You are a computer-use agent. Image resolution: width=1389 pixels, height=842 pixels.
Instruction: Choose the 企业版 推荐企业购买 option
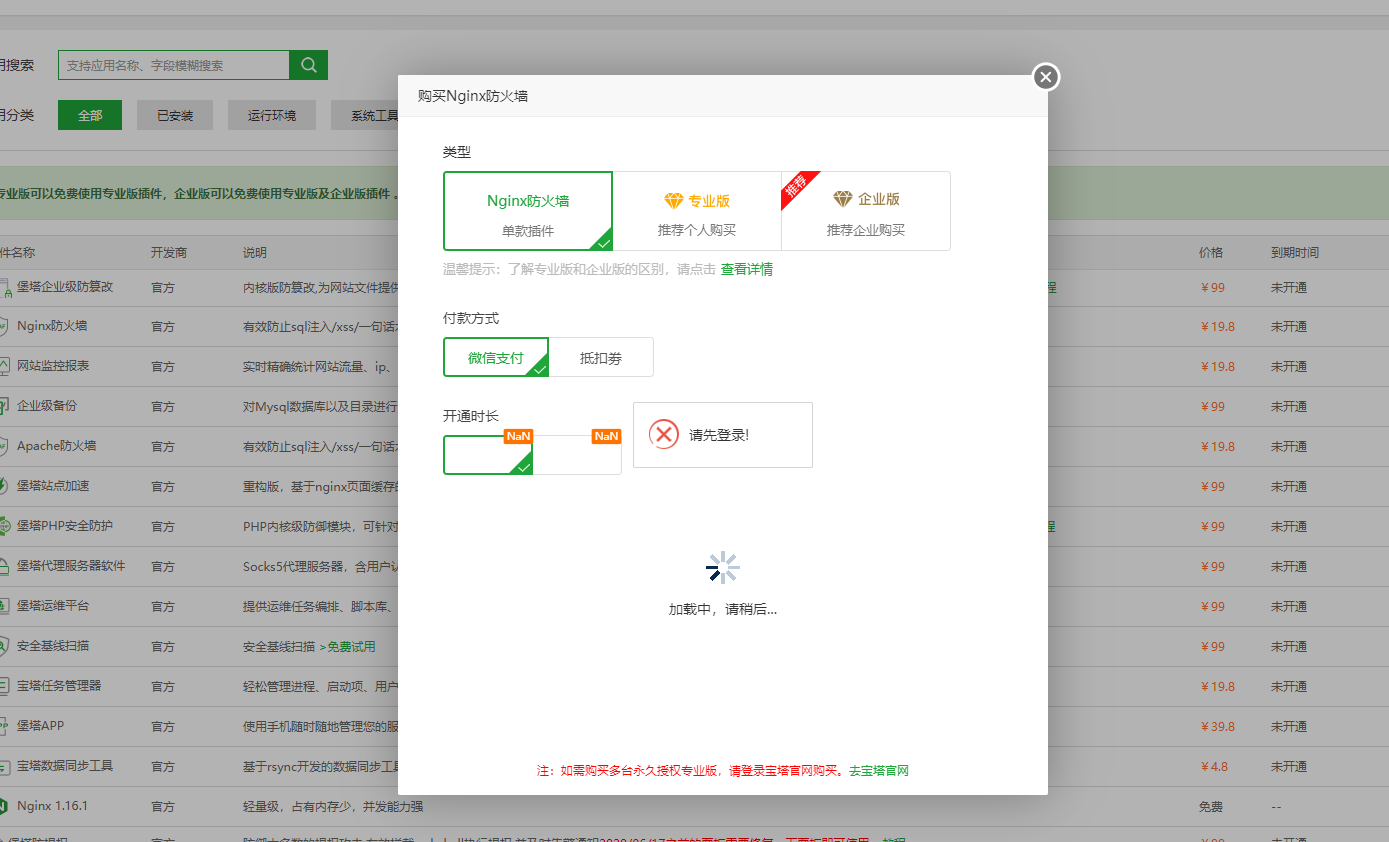(866, 211)
